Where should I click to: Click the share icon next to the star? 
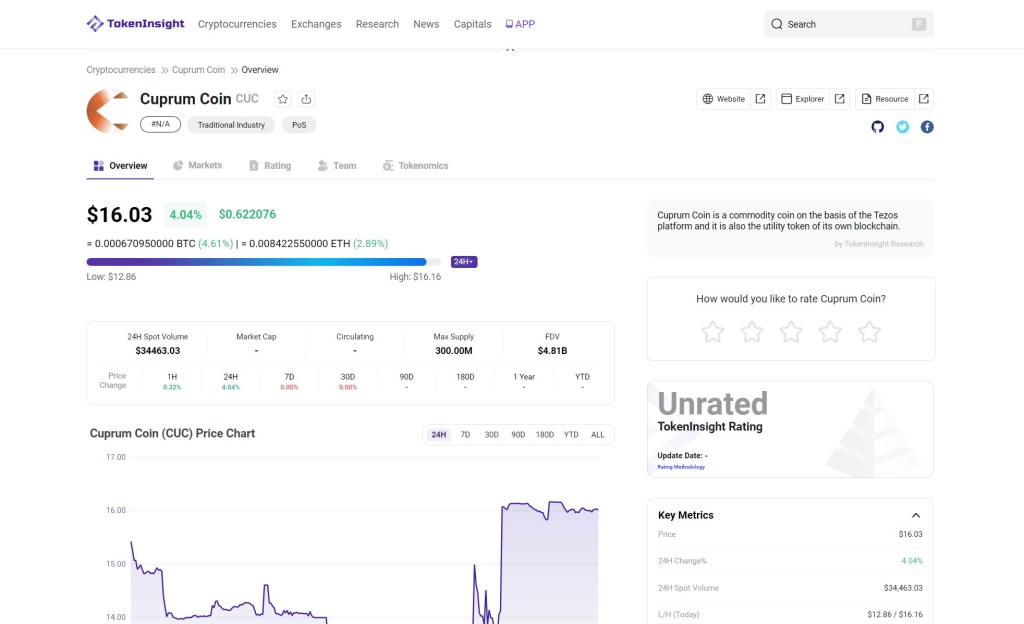pyautogui.click(x=306, y=99)
